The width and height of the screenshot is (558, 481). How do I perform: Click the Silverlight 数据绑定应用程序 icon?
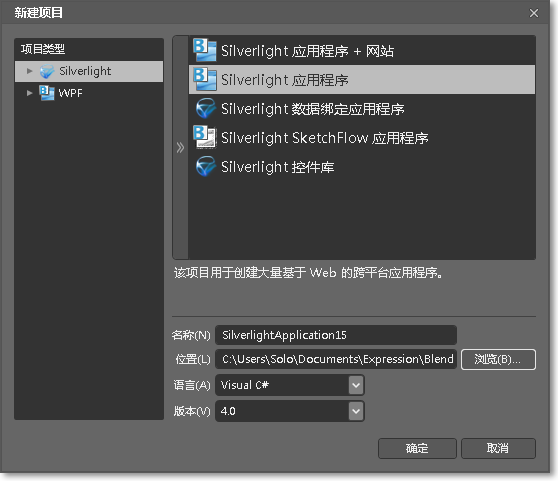[205, 108]
